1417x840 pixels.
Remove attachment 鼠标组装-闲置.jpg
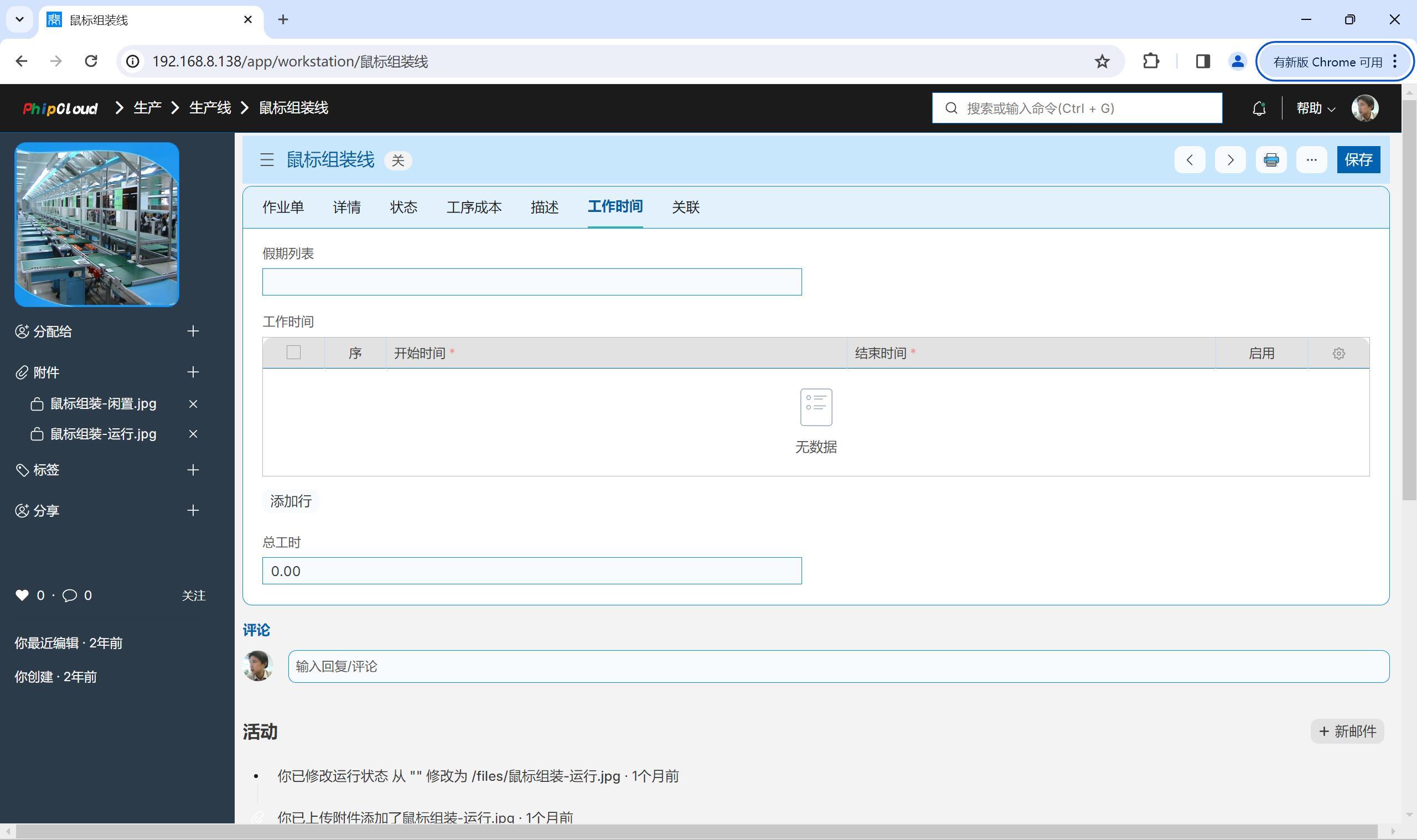(193, 403)
